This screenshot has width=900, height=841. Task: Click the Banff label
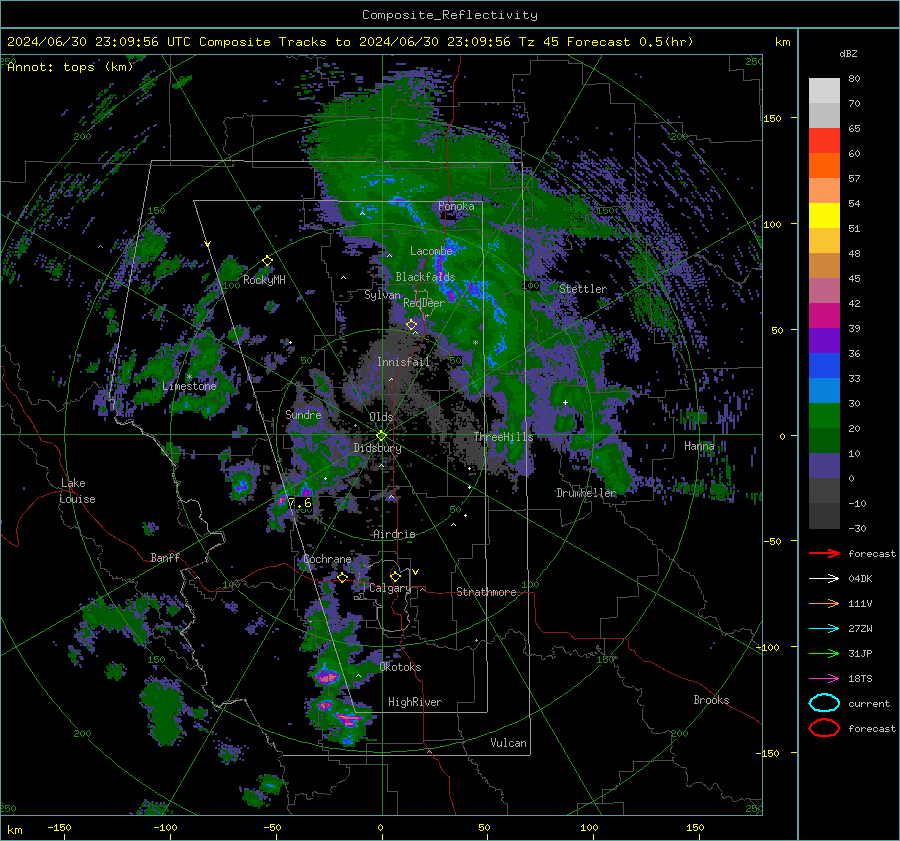[x=165, y=557]
